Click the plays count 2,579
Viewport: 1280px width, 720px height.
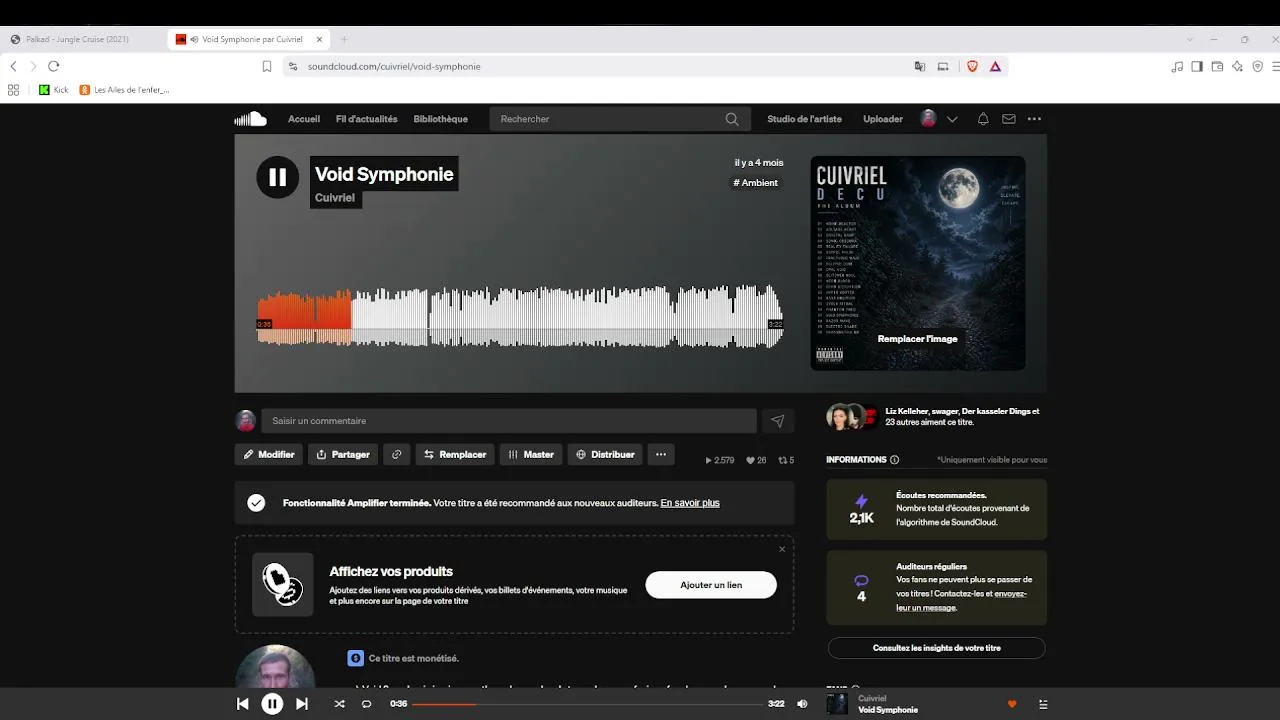pyautogui.click(x=720, y=460)
